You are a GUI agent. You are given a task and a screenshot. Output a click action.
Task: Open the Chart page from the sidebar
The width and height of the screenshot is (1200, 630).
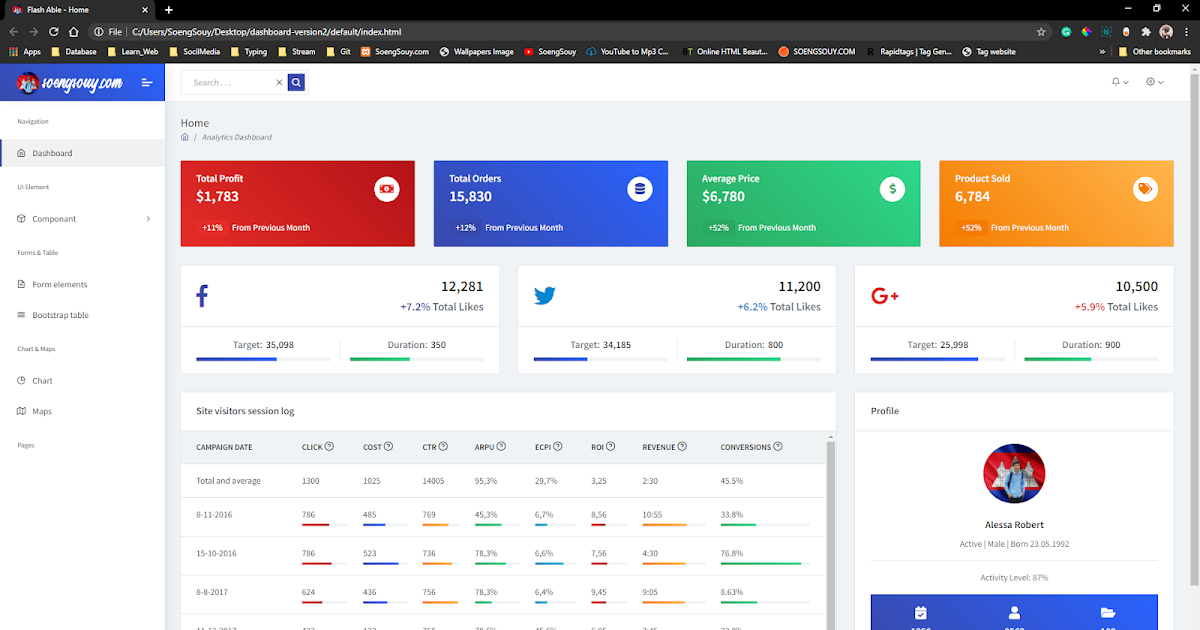click(x=45, y=380)
